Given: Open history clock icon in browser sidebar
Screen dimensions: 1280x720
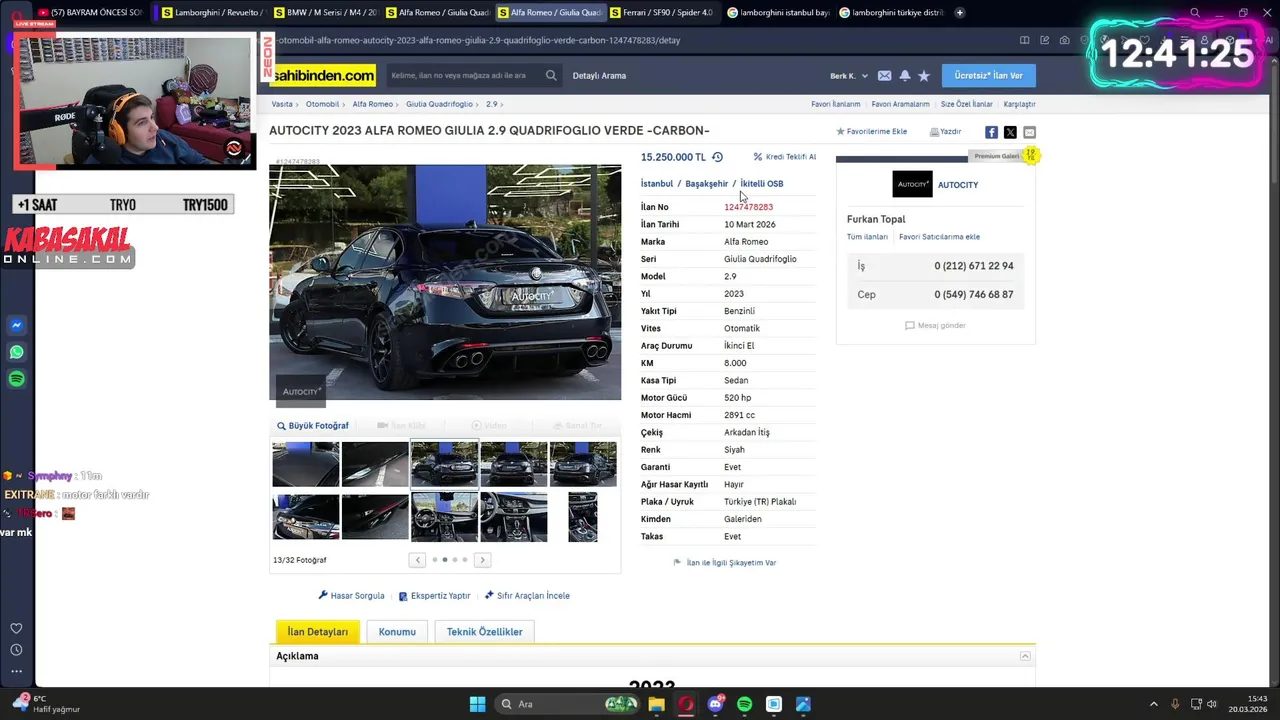Looking at the screenshot, I should 16,650.
